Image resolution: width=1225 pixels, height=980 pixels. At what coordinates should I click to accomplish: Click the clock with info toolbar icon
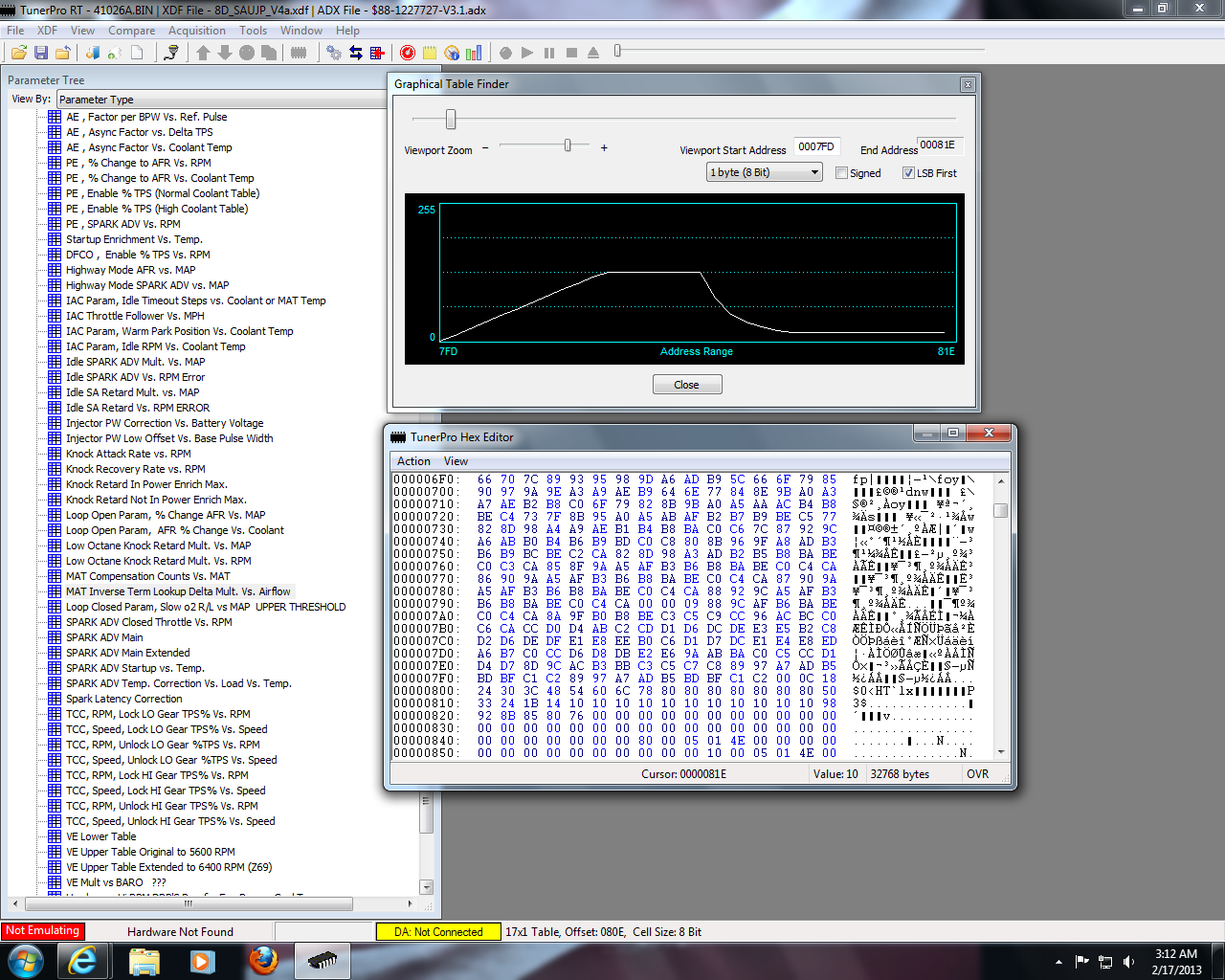point(452,53)
